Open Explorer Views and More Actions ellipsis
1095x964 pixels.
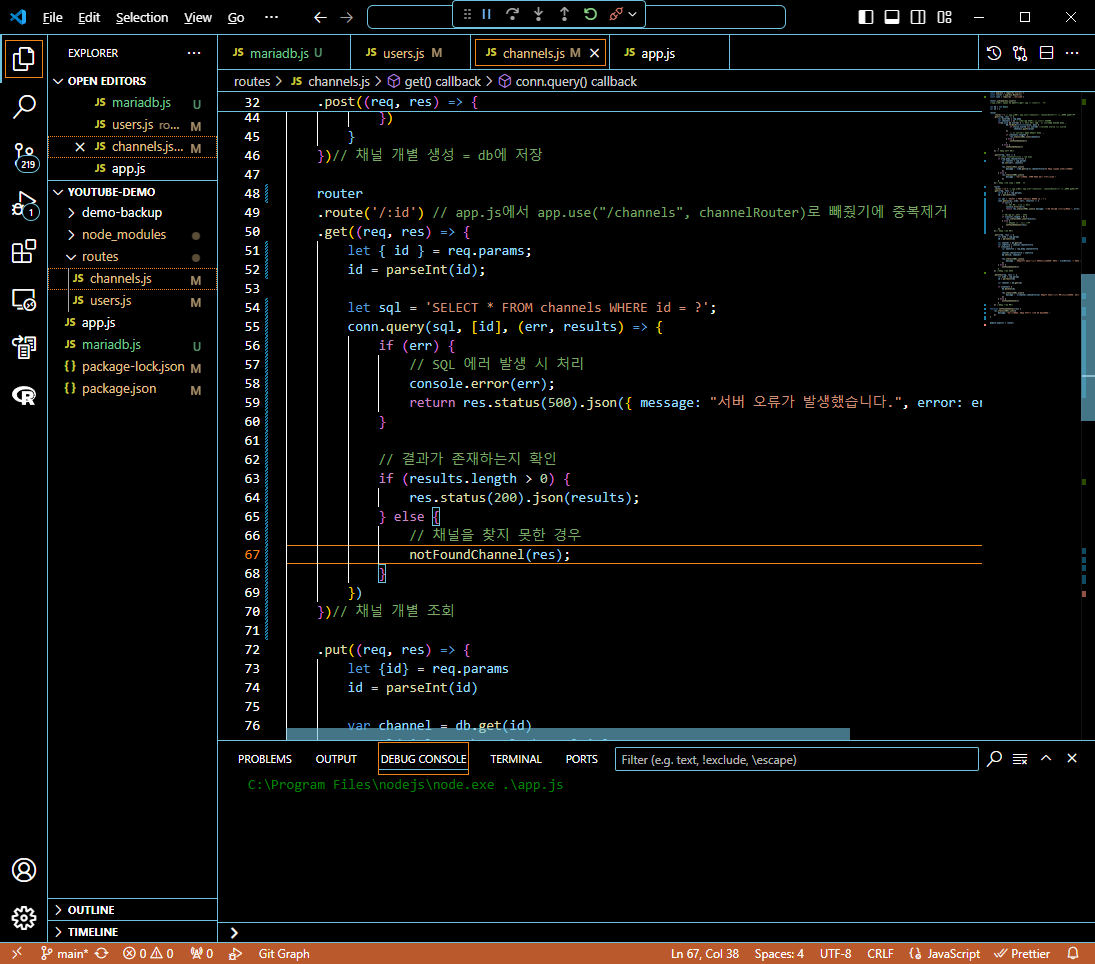point(194,53)
